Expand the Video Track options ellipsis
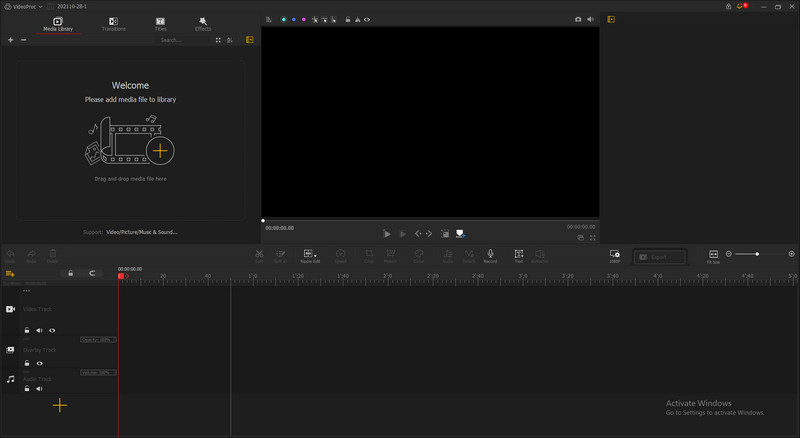This screenshot has height=438, width=800. (x=27, y=291)
